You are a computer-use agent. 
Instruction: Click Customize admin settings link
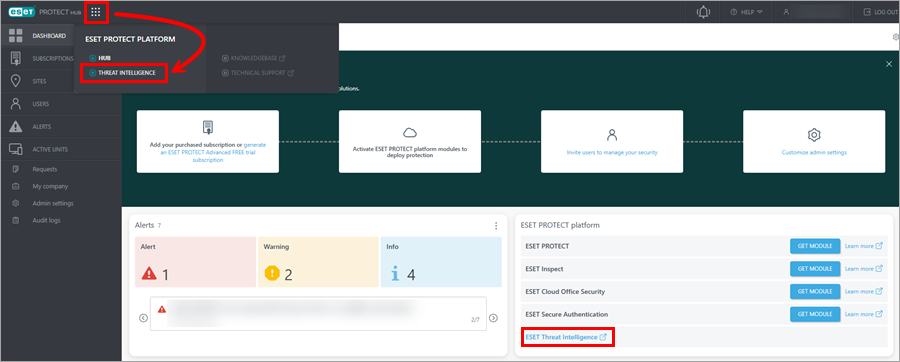pos(814,153)
